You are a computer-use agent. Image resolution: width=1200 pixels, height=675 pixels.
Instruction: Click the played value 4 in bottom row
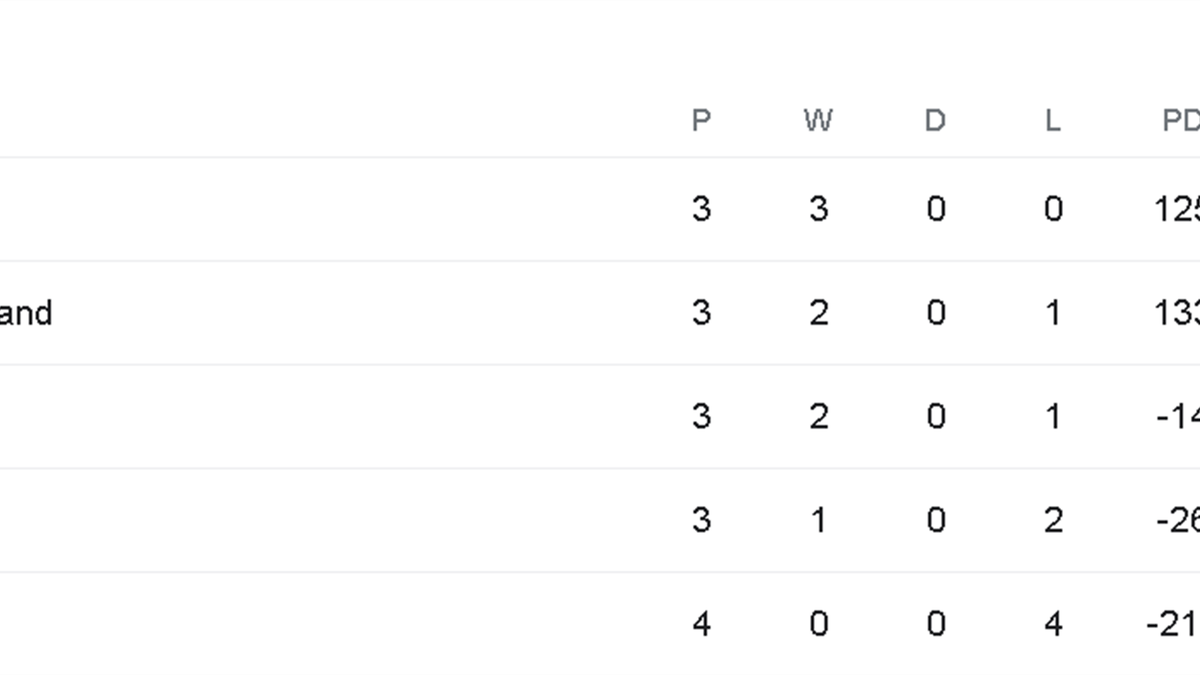(x=701, y=625)
